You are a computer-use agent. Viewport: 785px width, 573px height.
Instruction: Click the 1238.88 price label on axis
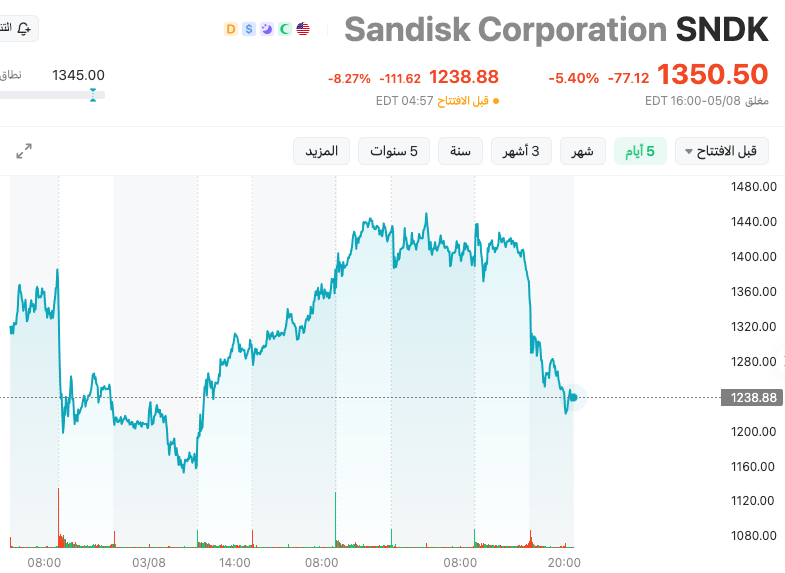pos(751,397)
